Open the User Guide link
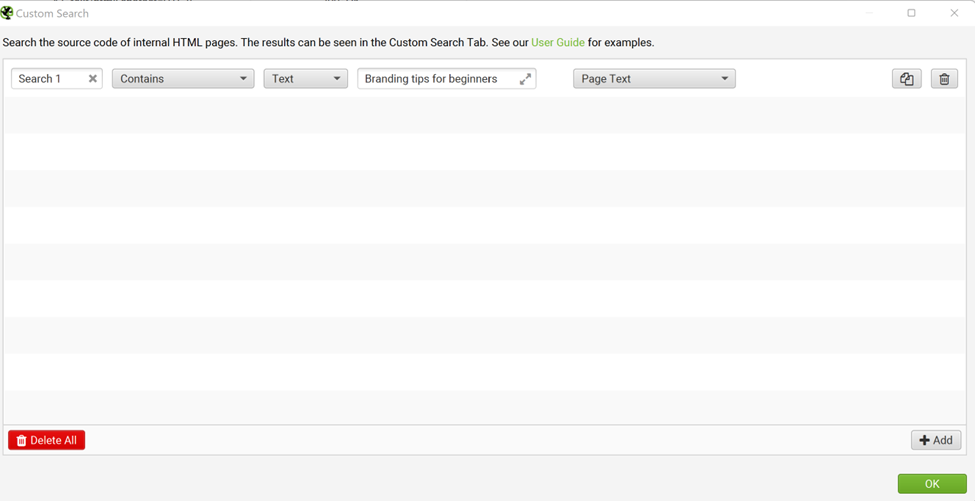 click(x=558, y=43)
